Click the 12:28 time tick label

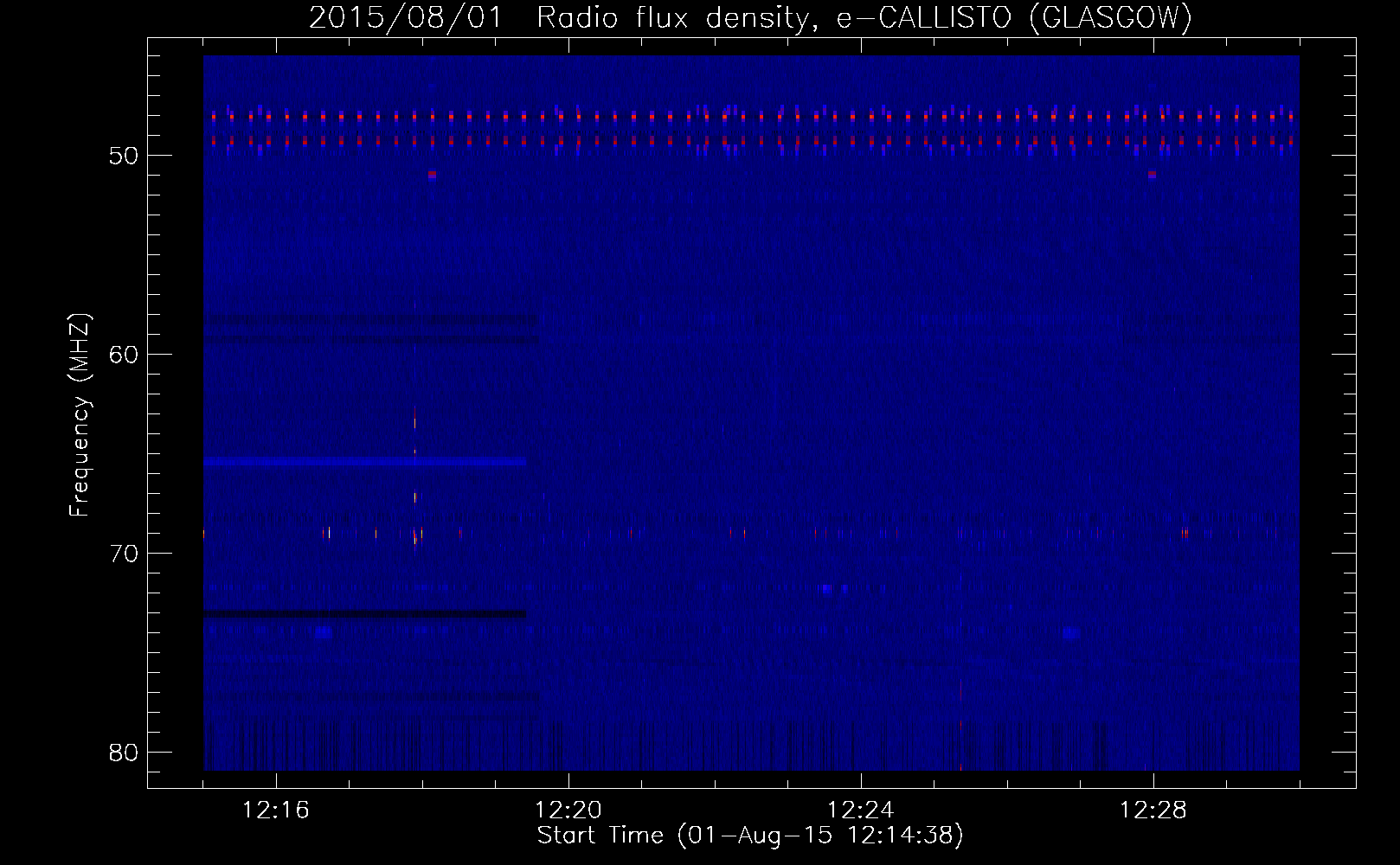click(x=1153, y=811)
